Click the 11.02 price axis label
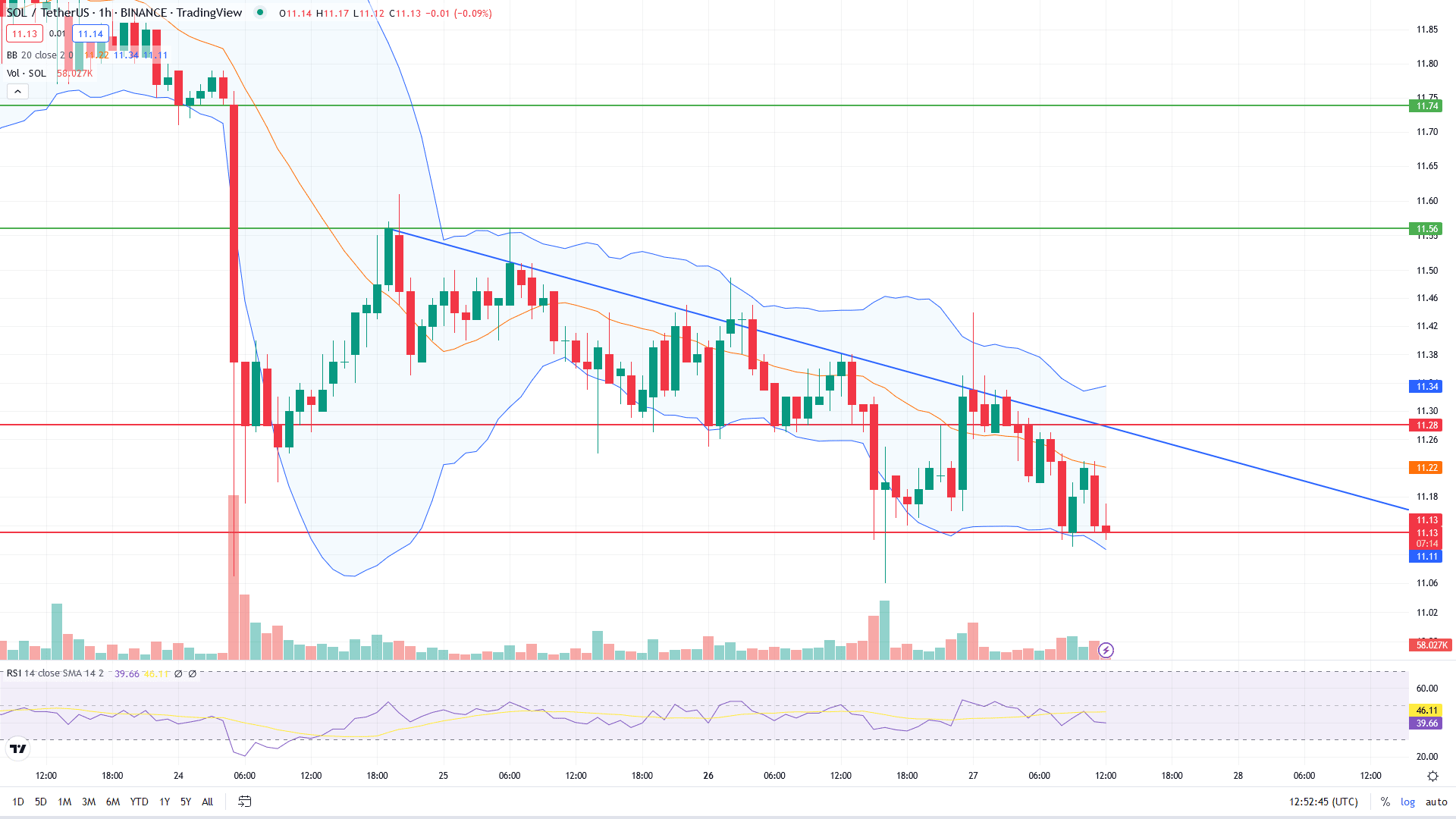 click(1426, 613)
